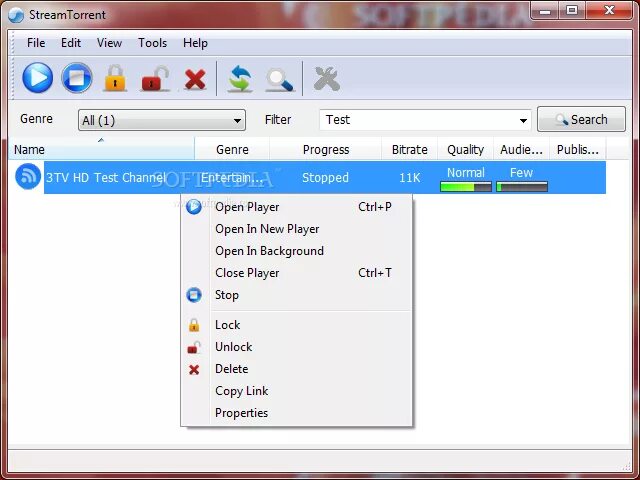
Task: Sort by Genre column header
Action: click(232, 149)
